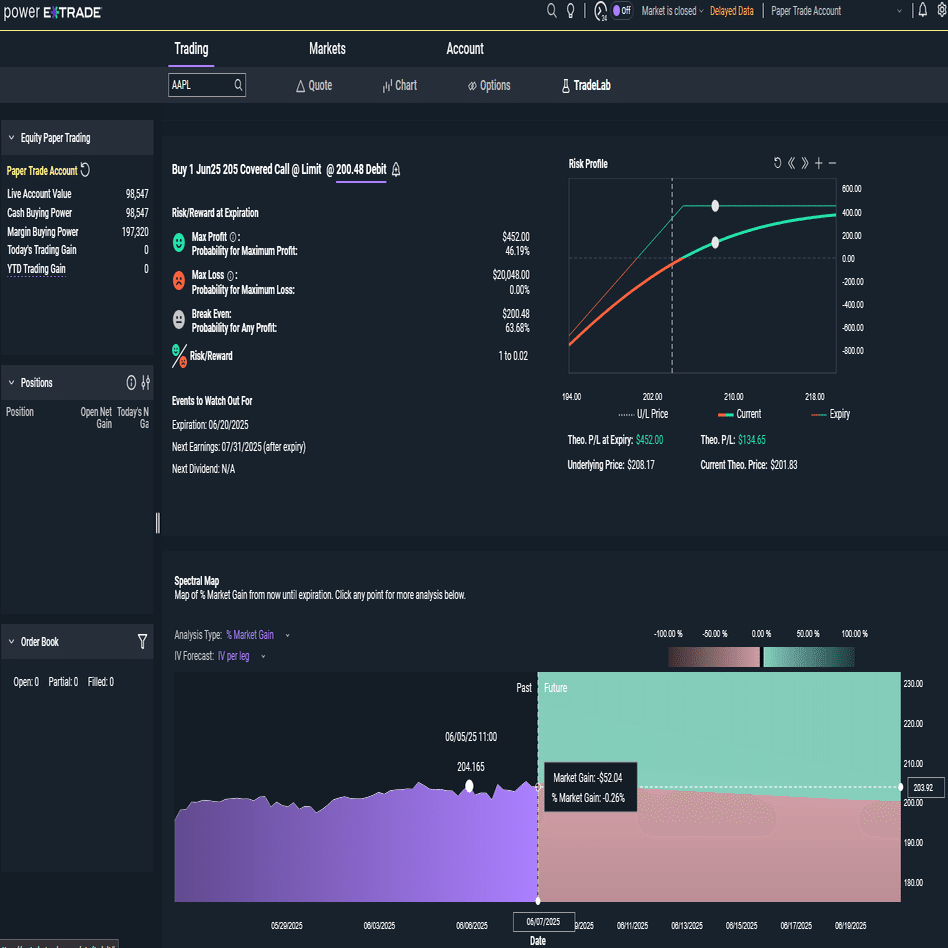Click Max Profit info icon

tap(233, 238)
